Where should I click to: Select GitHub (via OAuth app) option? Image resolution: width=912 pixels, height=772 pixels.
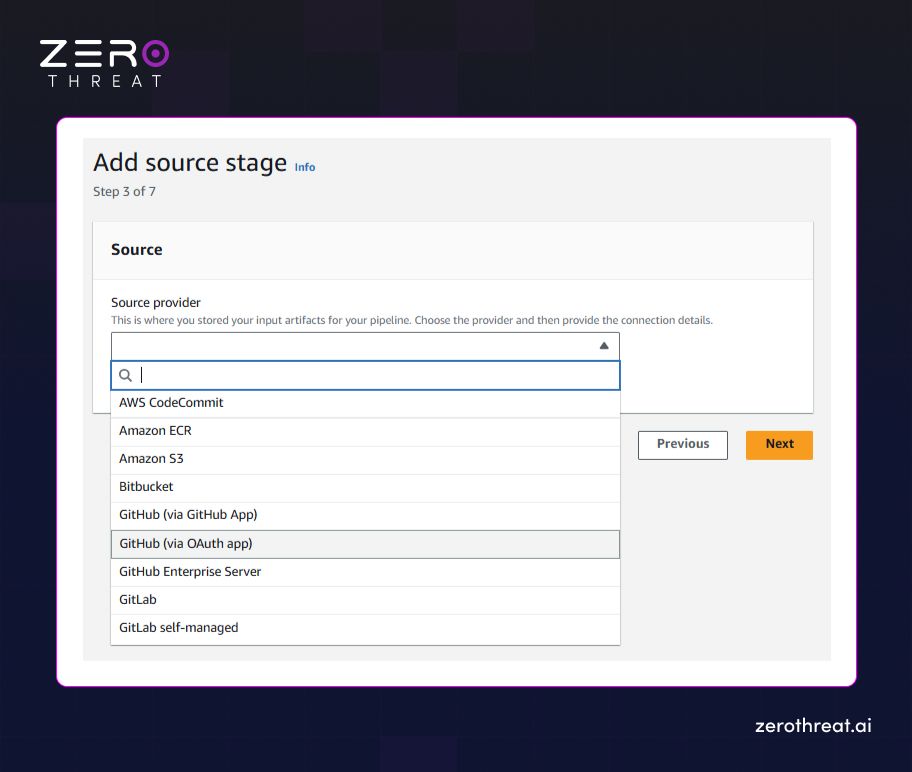[365, 544]
